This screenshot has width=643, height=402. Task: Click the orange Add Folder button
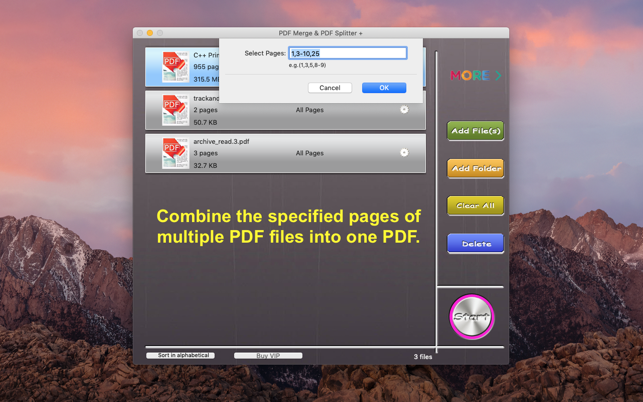(x=475, y=169)
